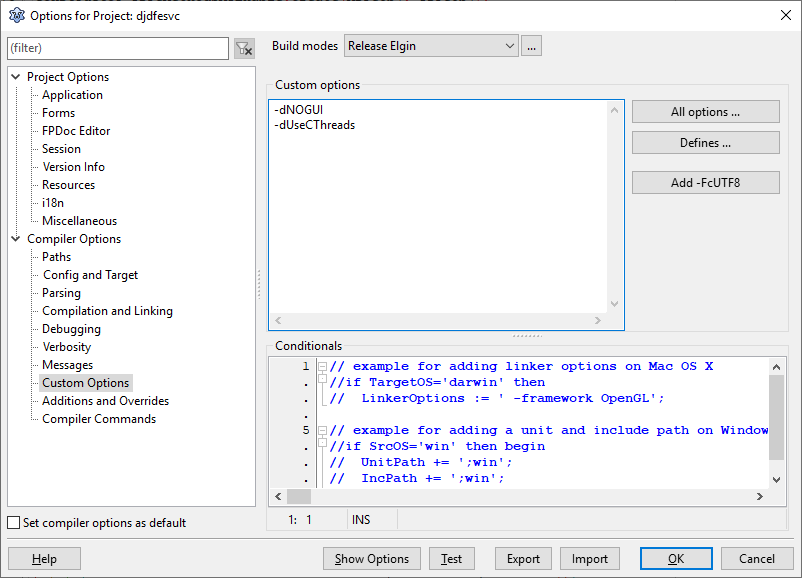
Task: Click the Test button
Action: point(452,559)
